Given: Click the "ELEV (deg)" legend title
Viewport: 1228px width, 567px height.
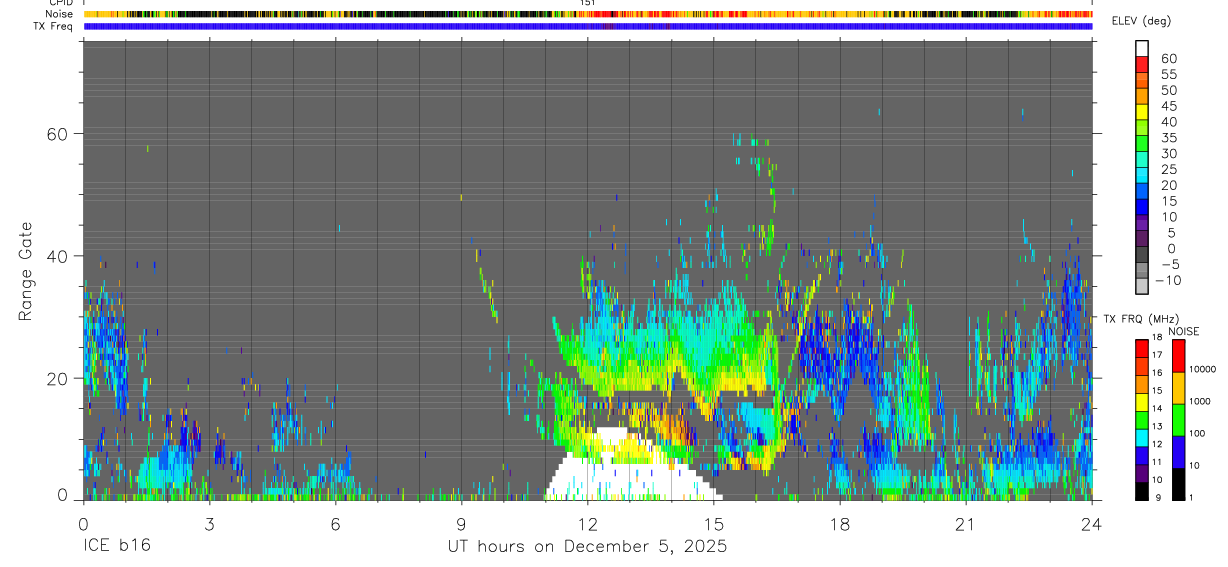Looking at the screenshot, I should (1142, 21).
